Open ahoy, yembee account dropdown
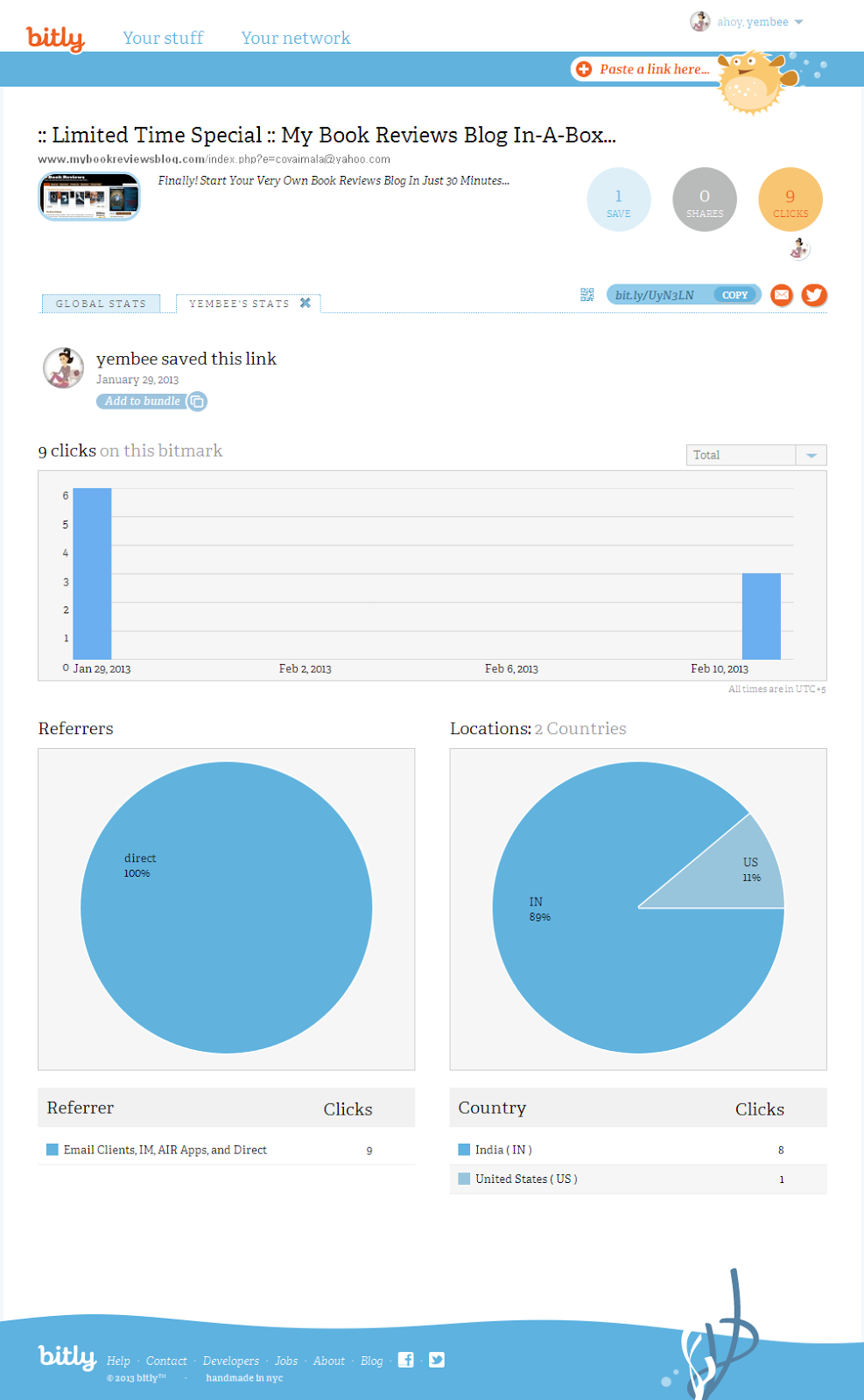 pyautogui.click(x=759, y=22)
